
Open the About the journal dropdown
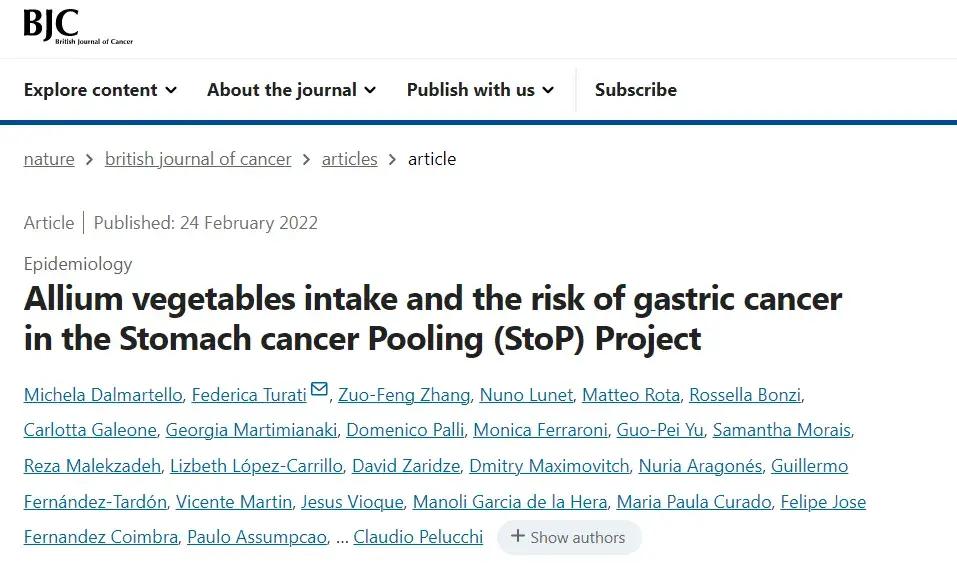pyautogui.click(x=291, y=90)
